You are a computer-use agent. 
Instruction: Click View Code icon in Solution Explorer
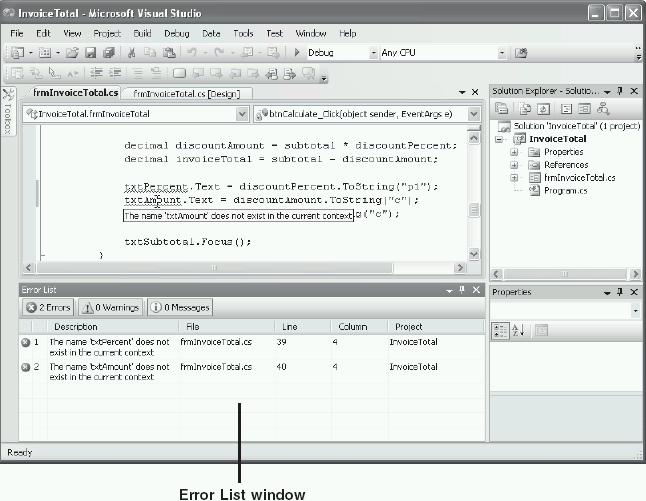[x=566, y=109]
